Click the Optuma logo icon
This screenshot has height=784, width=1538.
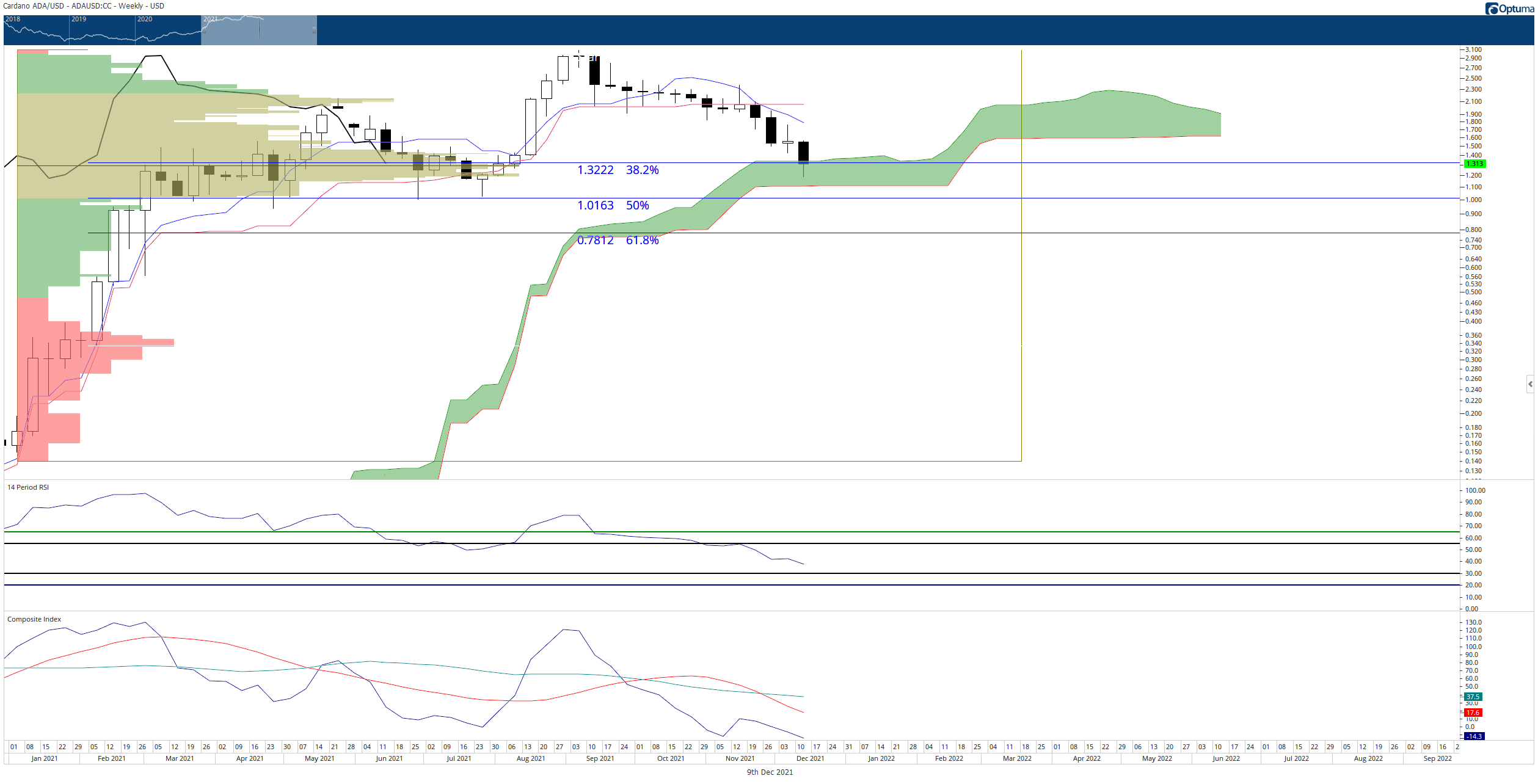pos(1492,9)
